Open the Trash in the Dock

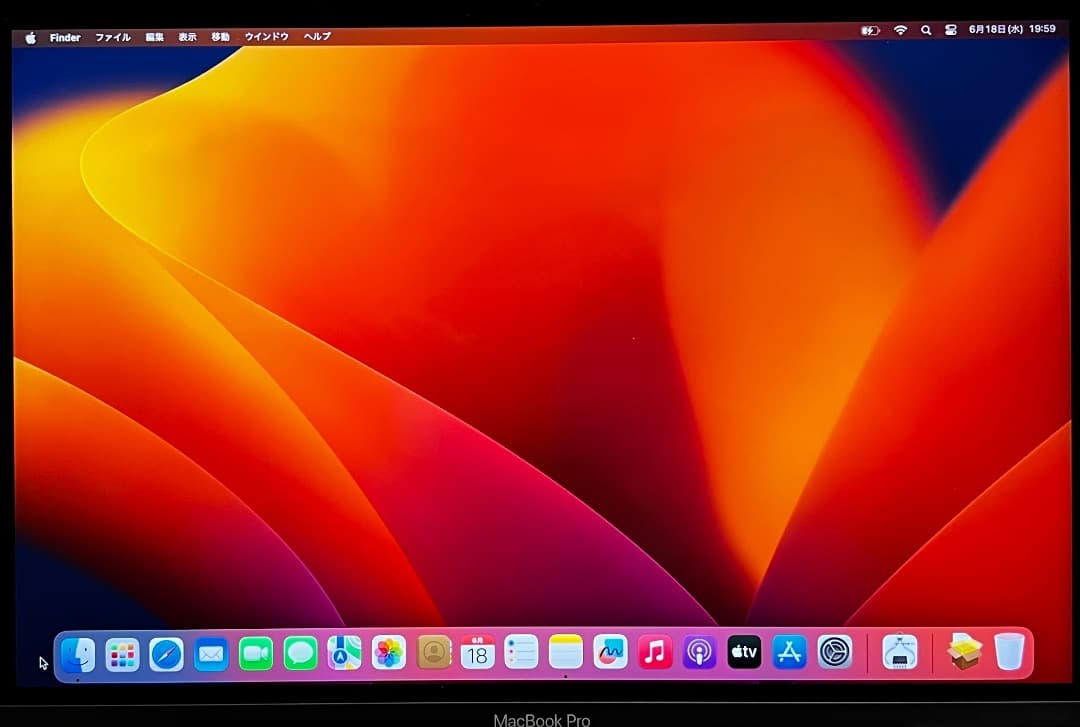(x=1010, y=652)
